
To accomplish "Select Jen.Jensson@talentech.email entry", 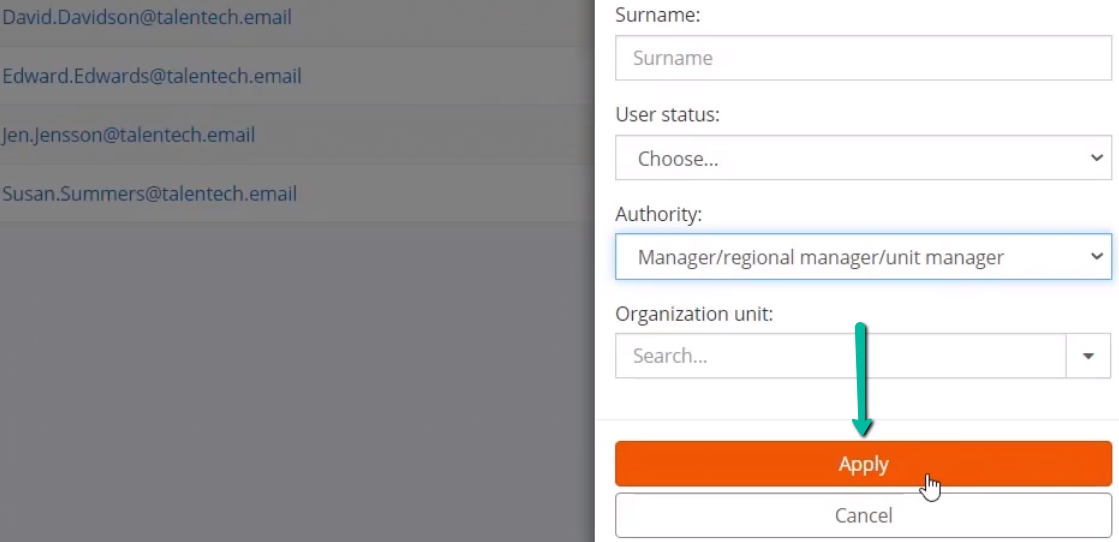I will tap(128, 134).
